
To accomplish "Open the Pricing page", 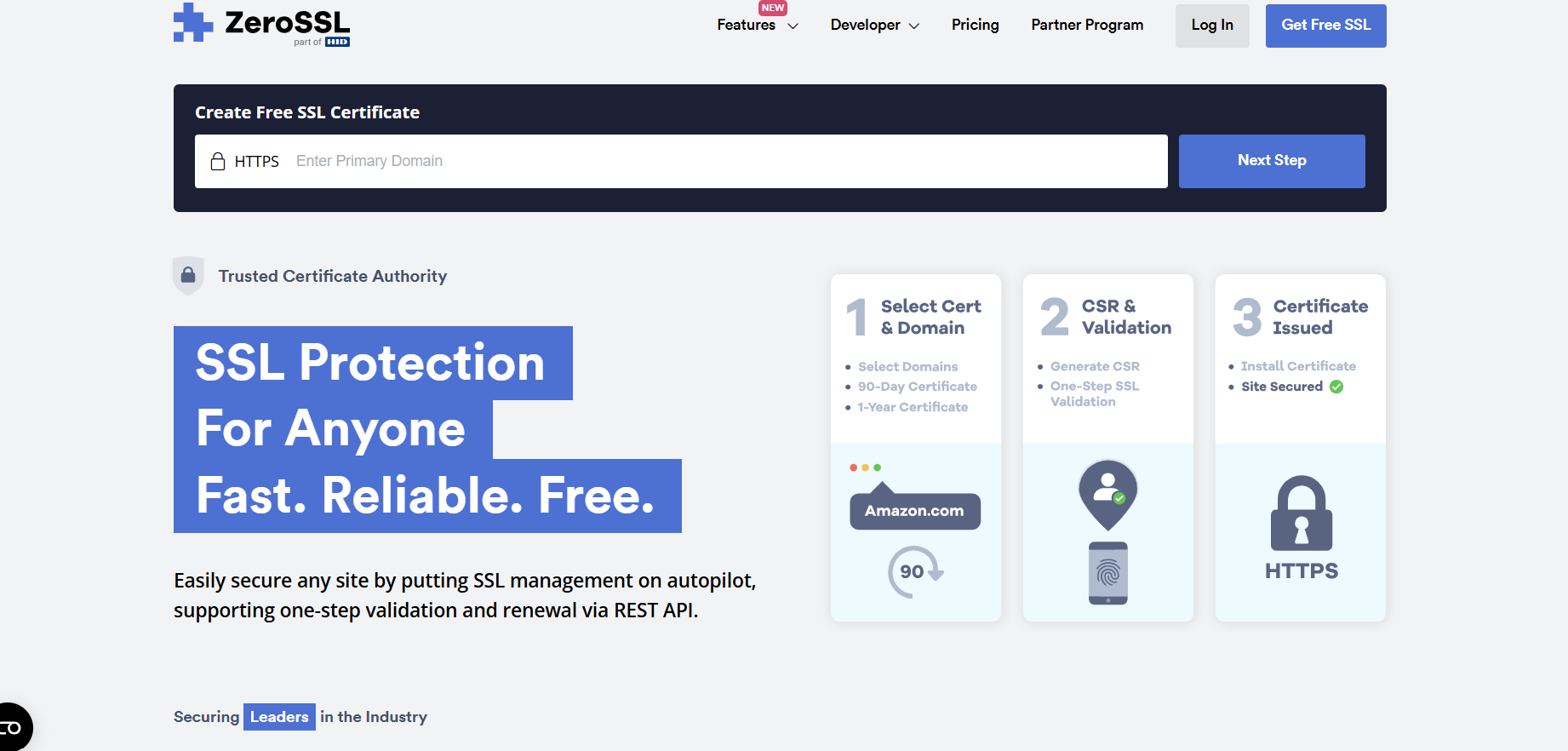I will 976,25.
